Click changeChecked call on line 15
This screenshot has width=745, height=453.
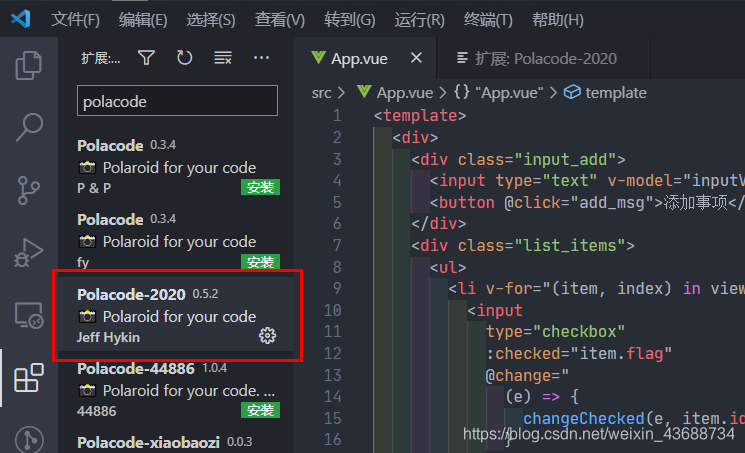pyautogui.click(x=583, y=418)
